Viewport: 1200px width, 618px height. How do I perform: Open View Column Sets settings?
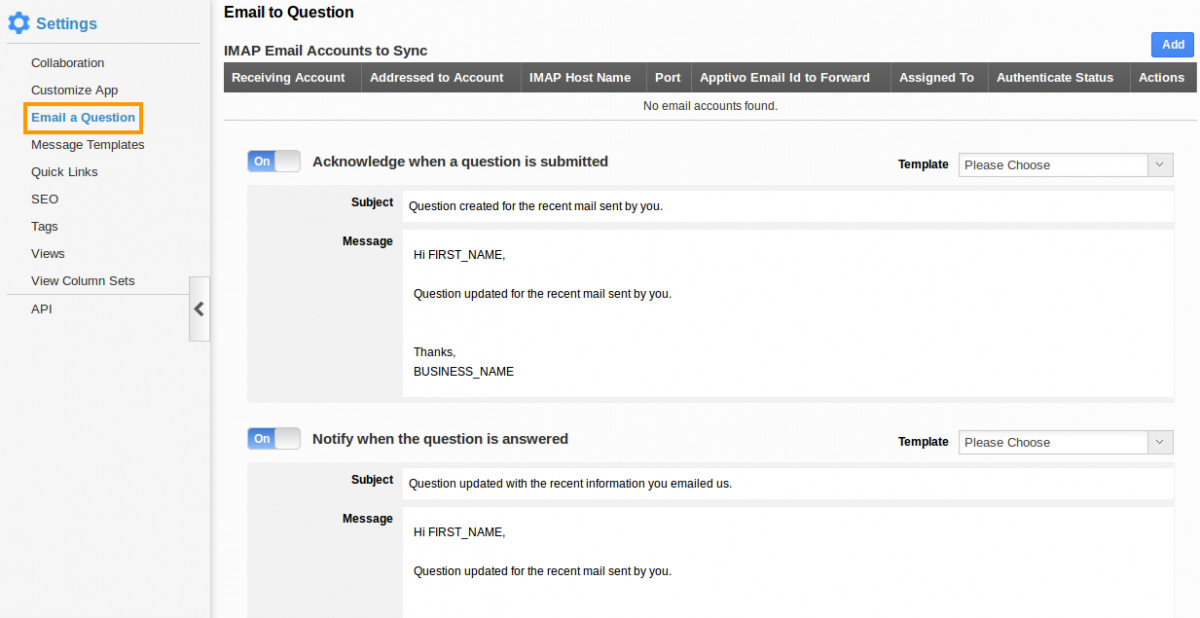pyautogui.click(x=82, y=281)
